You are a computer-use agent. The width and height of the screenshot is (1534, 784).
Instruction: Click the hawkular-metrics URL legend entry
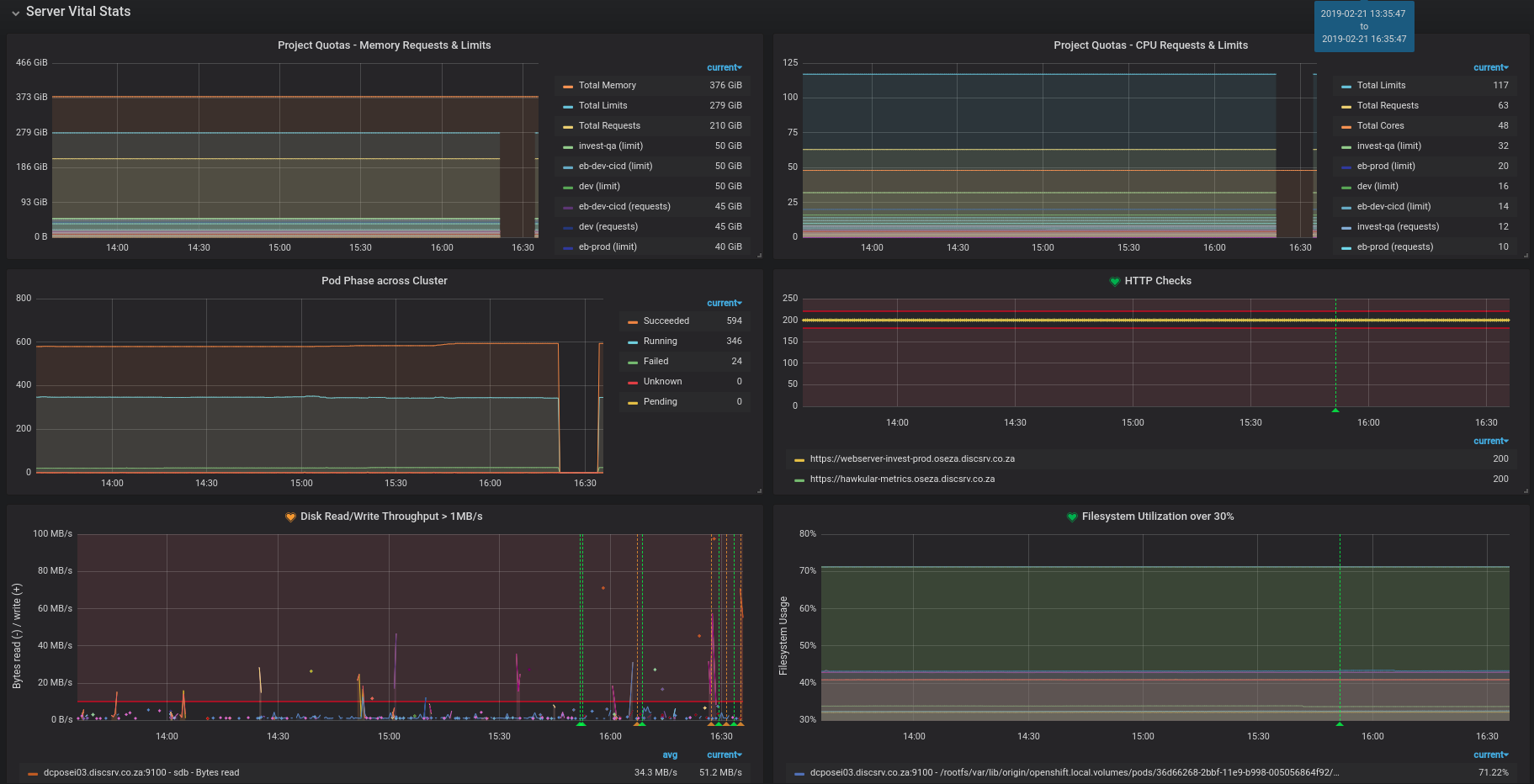pyautogui.click(x=902, y=479)
